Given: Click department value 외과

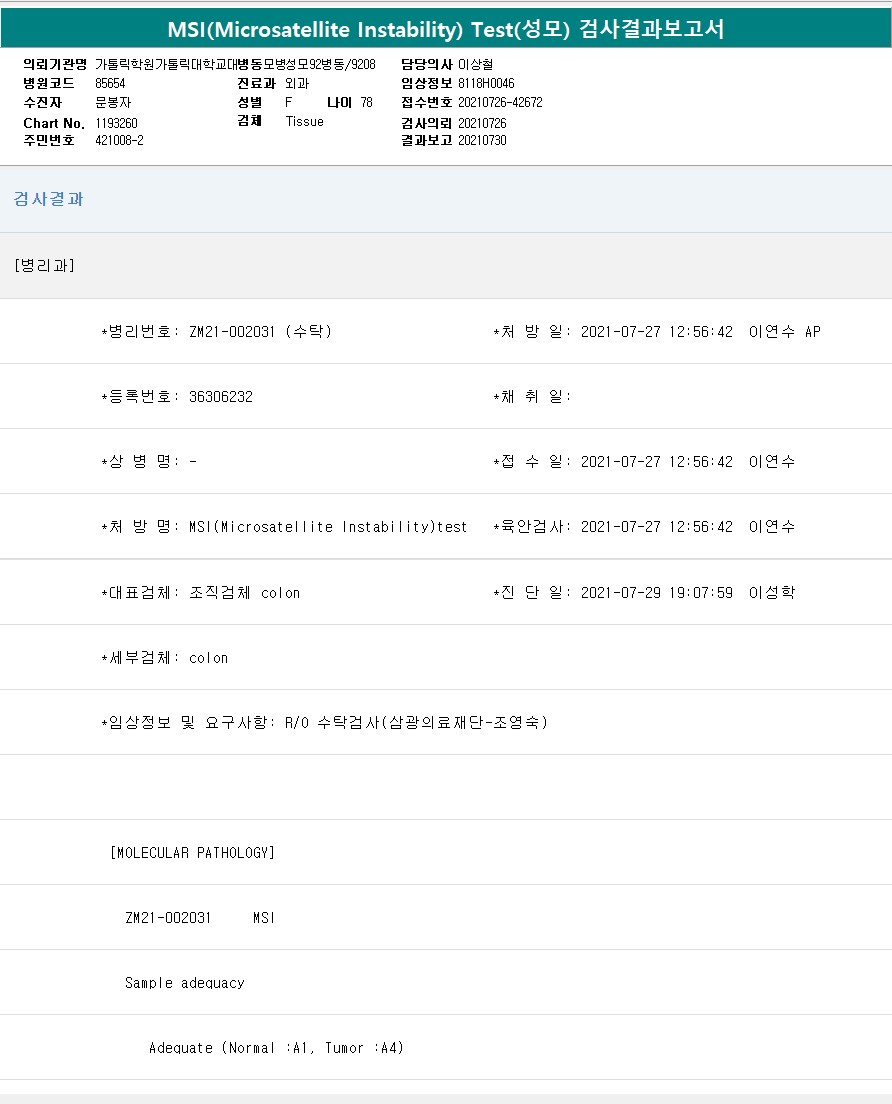Looking at the screenshot, I should coord(297,83).
